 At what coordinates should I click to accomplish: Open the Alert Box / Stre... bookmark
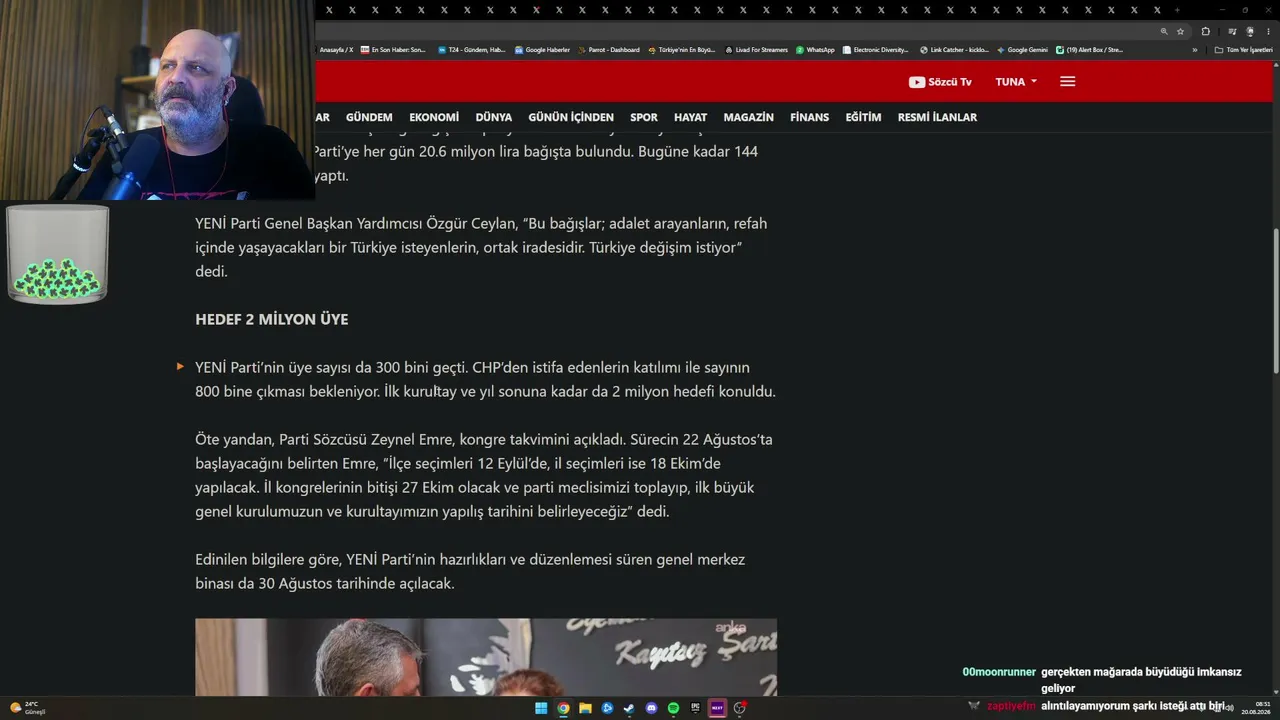coord(1090,50)
